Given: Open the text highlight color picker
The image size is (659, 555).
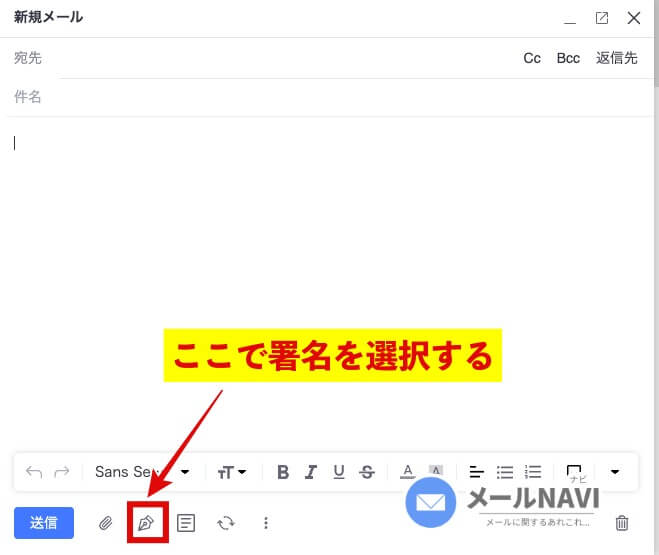Looking at the screenshot, I should (436, 470).
